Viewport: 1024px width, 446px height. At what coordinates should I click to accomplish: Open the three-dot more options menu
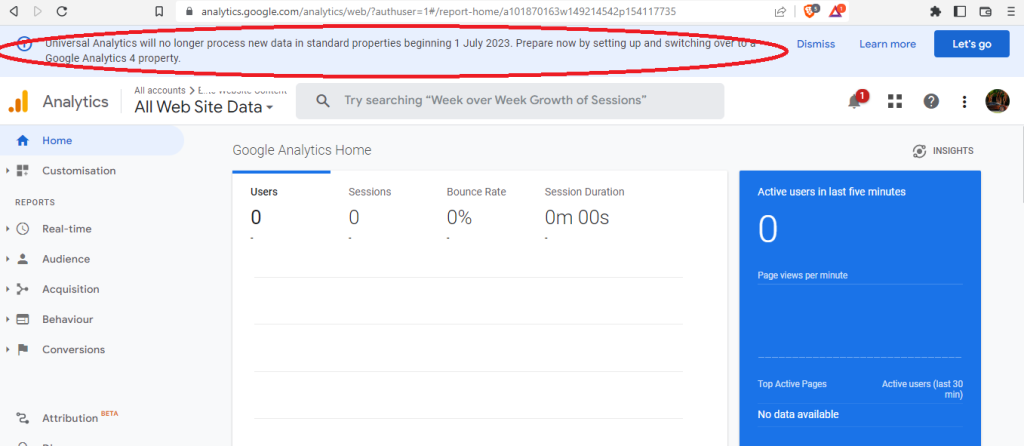click(x=964, y=101)
